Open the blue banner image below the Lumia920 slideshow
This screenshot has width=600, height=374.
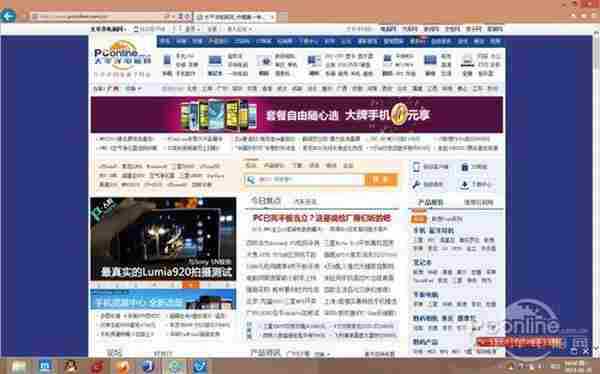pyautogui.click(x=163, y=299)
